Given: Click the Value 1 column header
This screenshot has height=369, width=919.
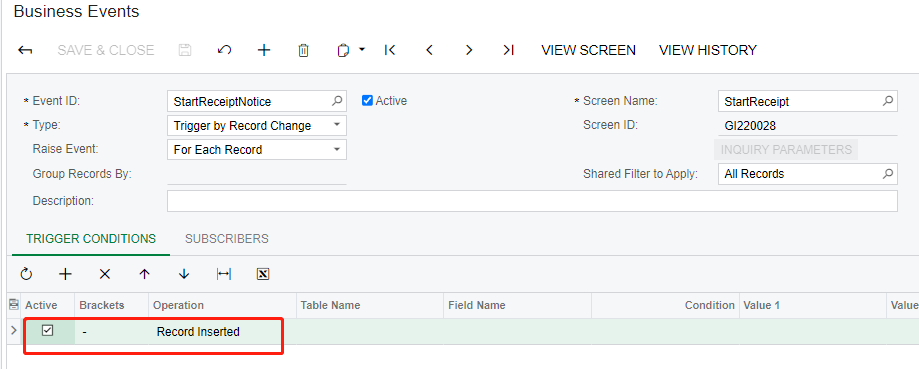Looking at the screenshot, I should [x=813, y=305].
